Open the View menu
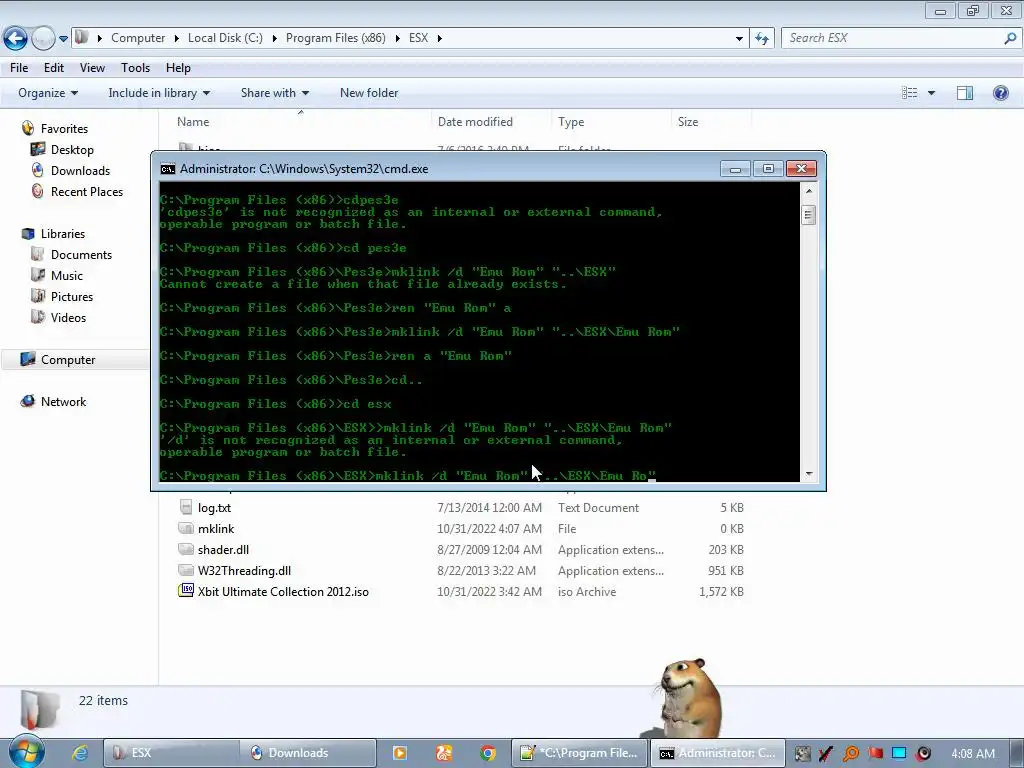The width and height of the screenshot is (1024, 768). click(x=92, y=68)
